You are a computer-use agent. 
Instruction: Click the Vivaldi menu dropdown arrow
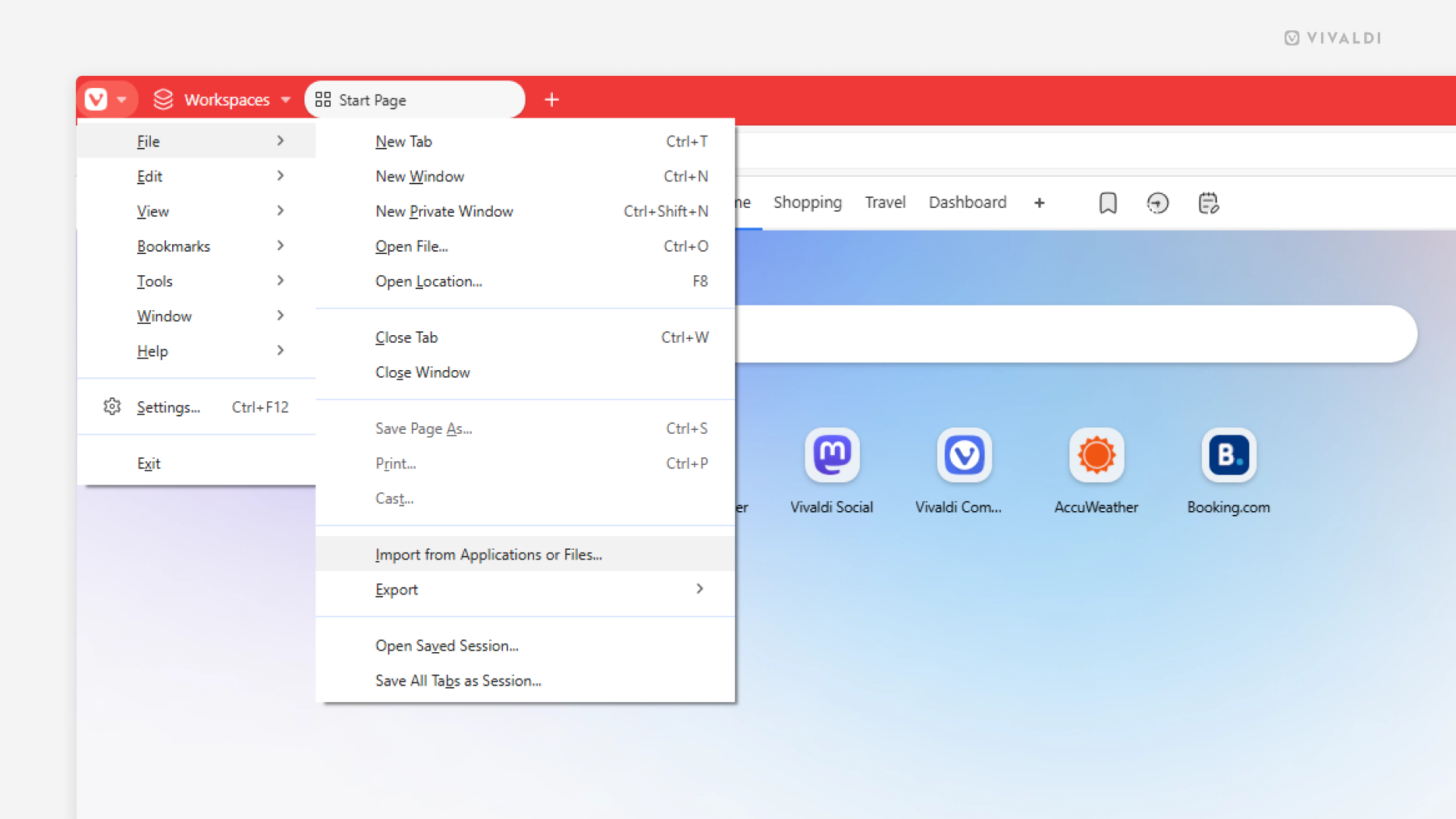coord(121,99)
